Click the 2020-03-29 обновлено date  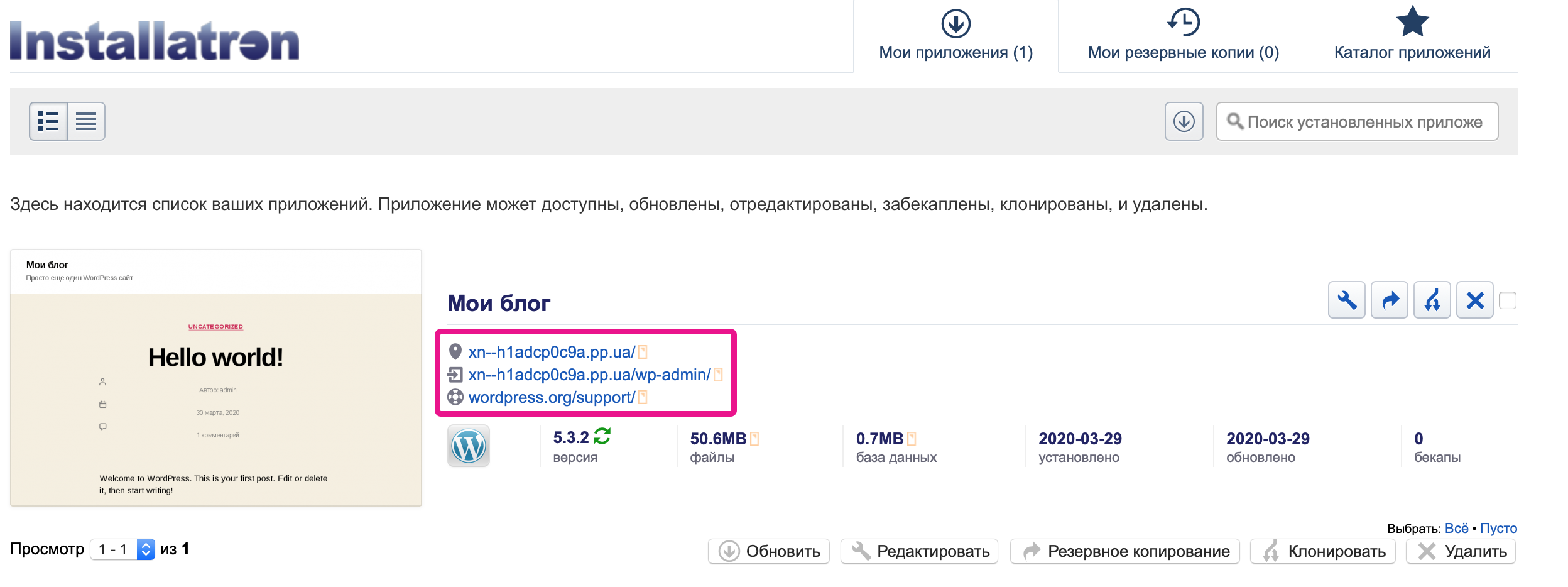click(x=1268, y=439)
